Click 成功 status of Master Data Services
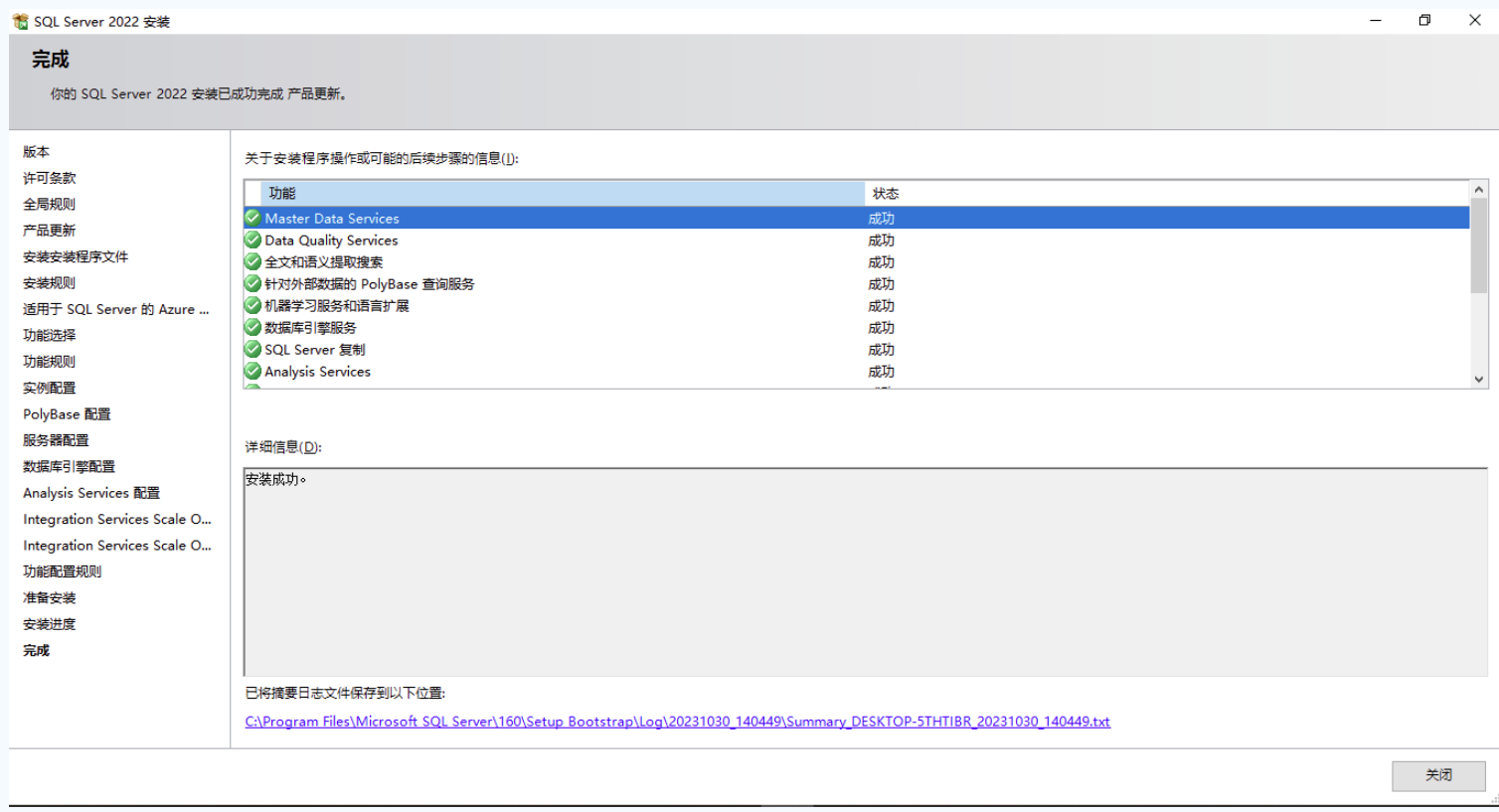The width and height of the screenshot is (1499, 812). [882, 218]
